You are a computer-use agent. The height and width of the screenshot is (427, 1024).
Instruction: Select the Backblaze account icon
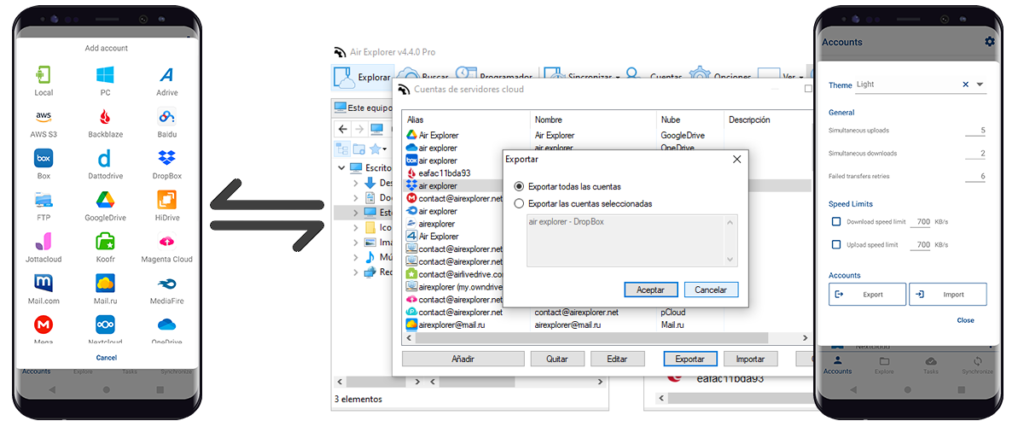click(x=105, y=117)
